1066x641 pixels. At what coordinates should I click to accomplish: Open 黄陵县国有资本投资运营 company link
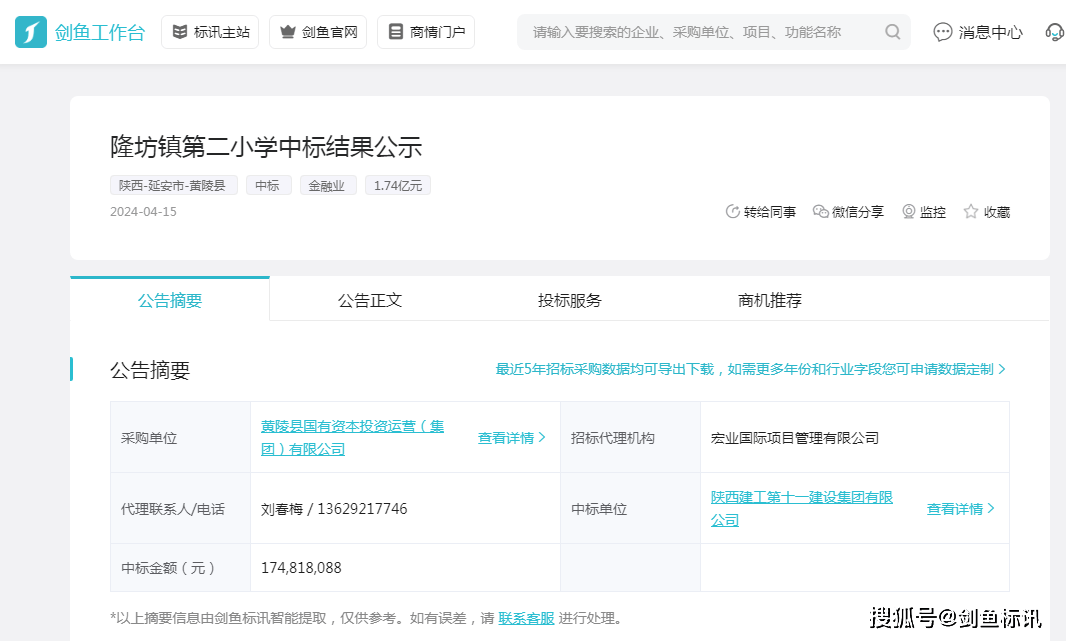(x=352, y=438)
